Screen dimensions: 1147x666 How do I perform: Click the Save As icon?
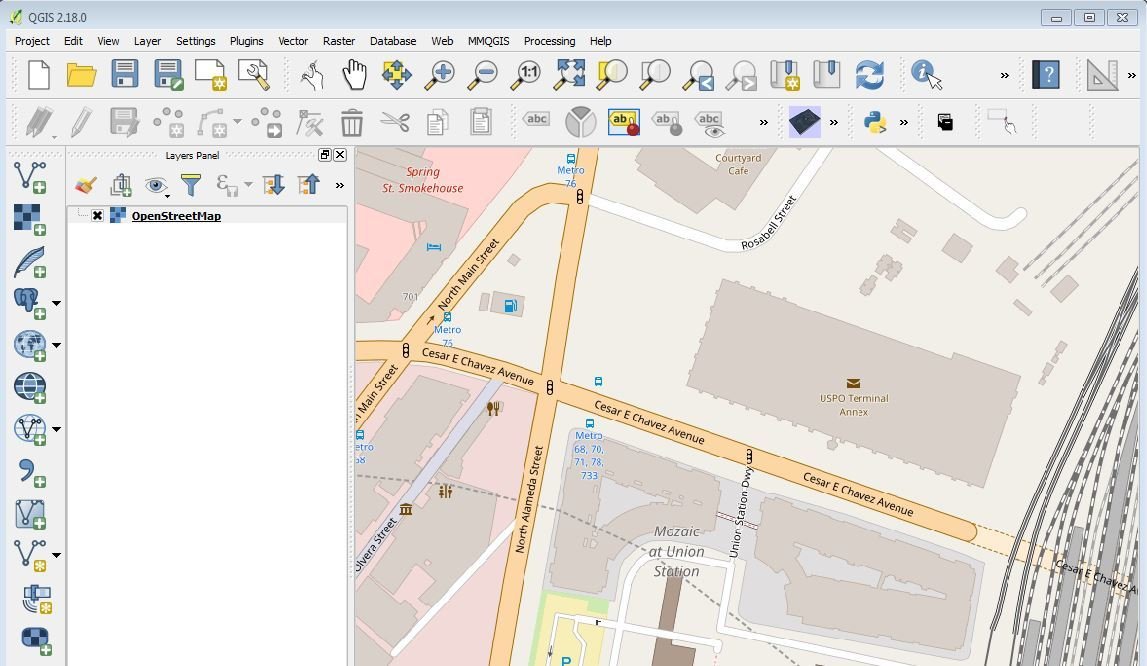168,75
